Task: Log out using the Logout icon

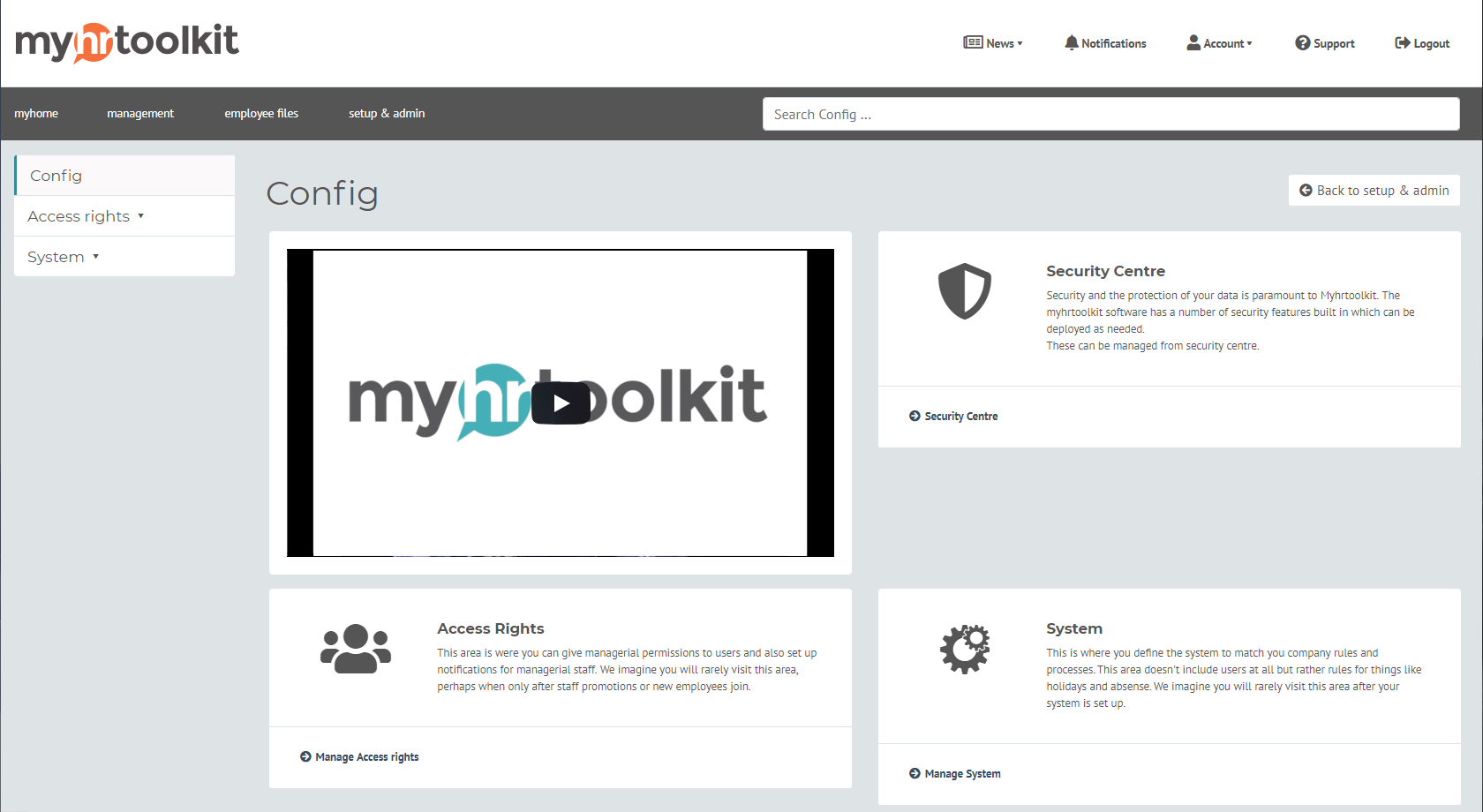Action: (1402, 43)
